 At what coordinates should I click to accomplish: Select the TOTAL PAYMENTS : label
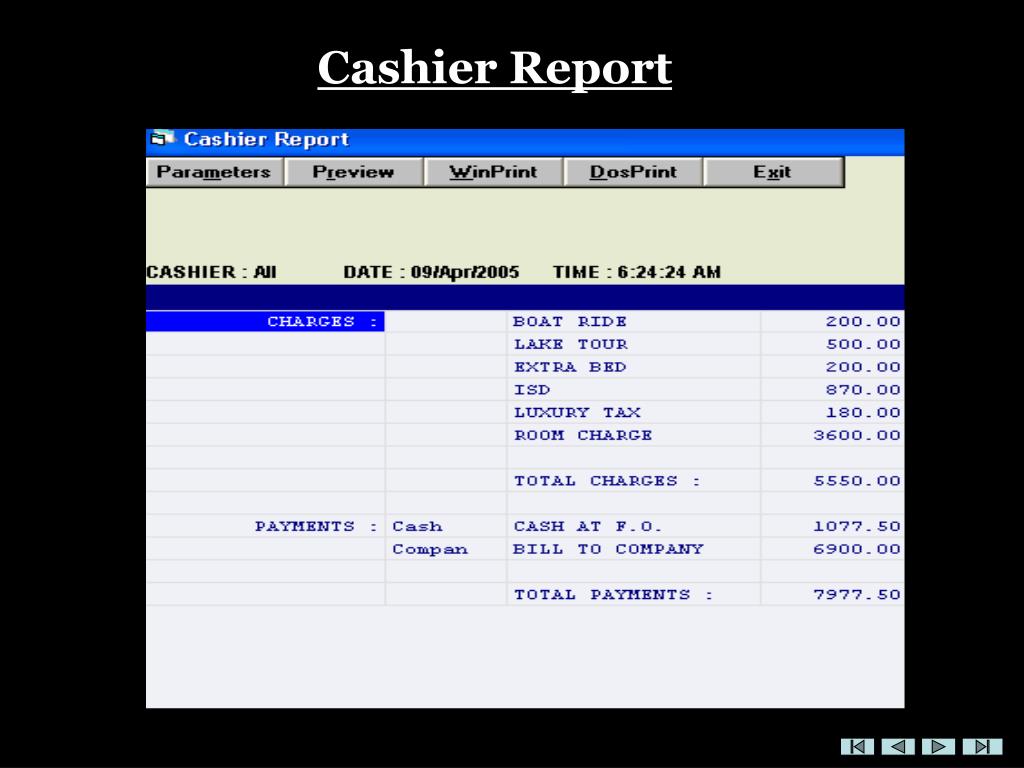click(613, 595)
